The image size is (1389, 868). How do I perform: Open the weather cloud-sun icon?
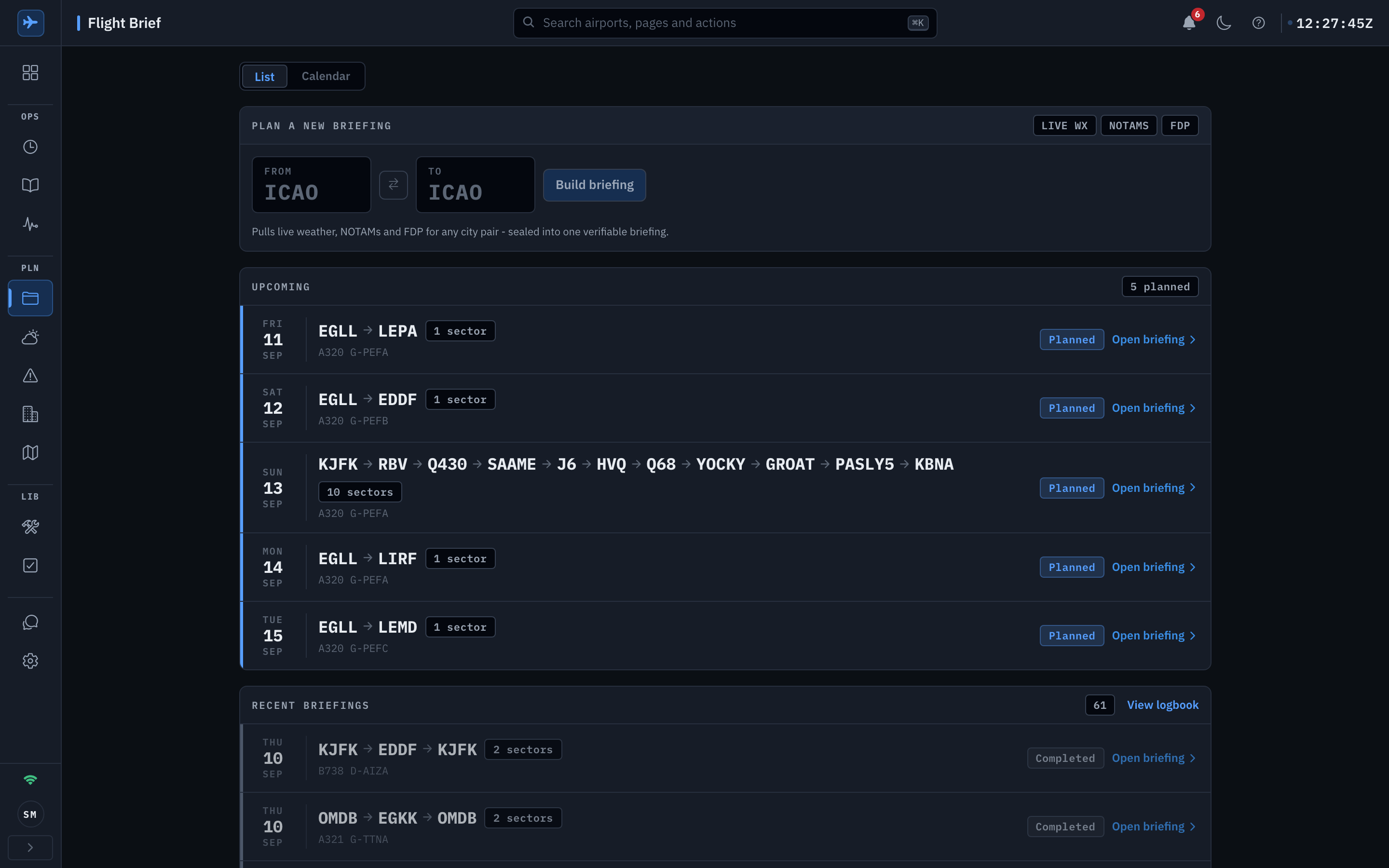click(30, 337)
